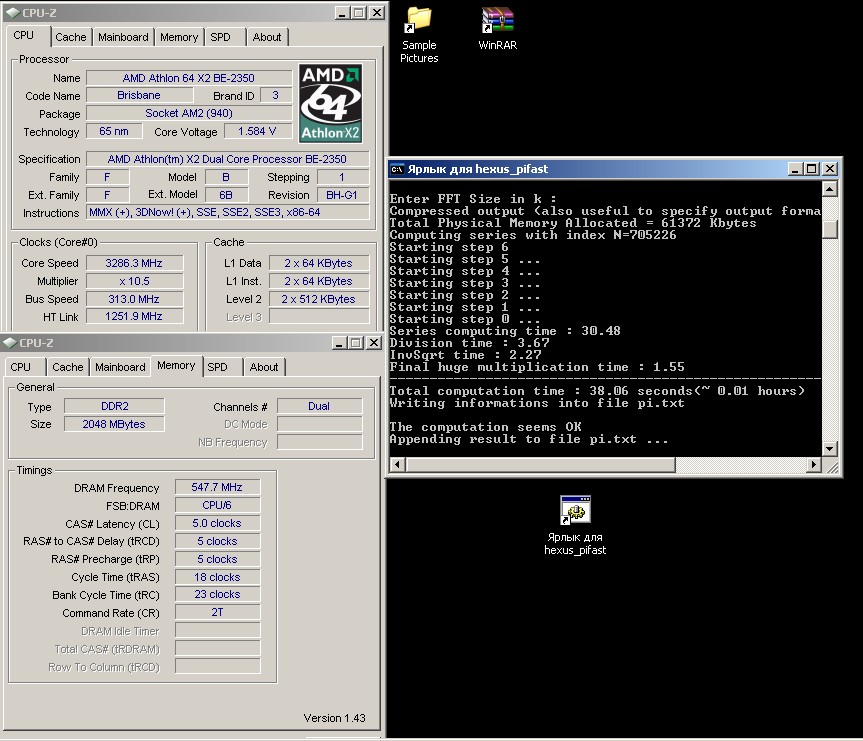Viewport: 863px width, 741px height.
Task: Open the Sample Pictures desktop folder icon
Action: point(418,19)
